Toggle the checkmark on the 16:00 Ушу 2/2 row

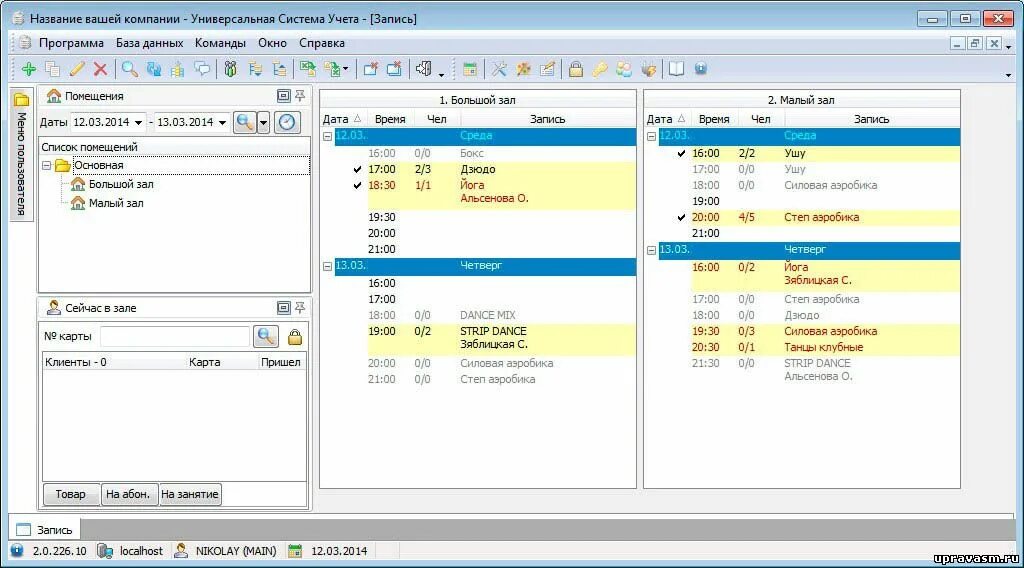[681, 153]
